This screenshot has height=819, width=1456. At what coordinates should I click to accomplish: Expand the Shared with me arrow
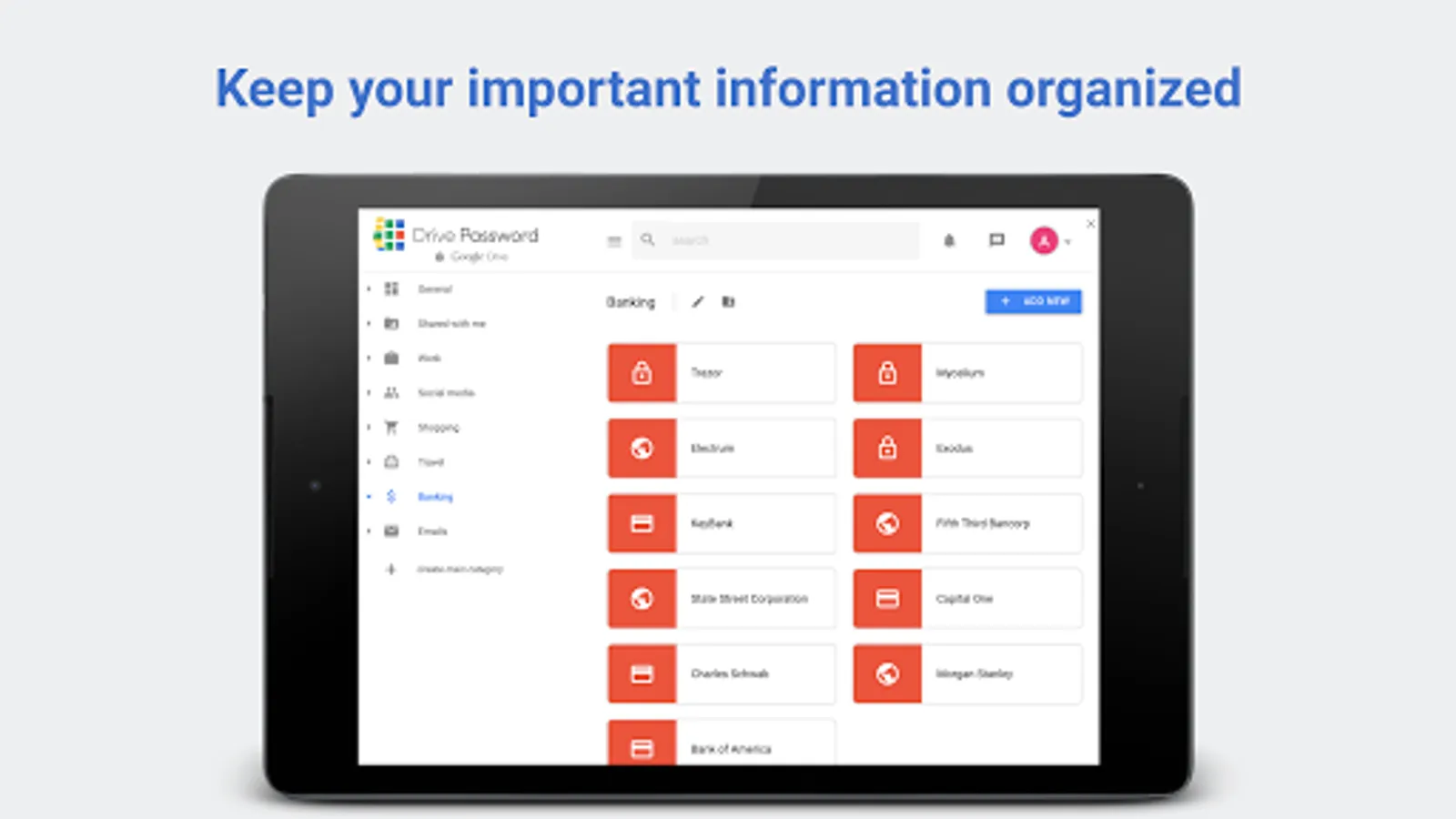[x=369, y=323]
